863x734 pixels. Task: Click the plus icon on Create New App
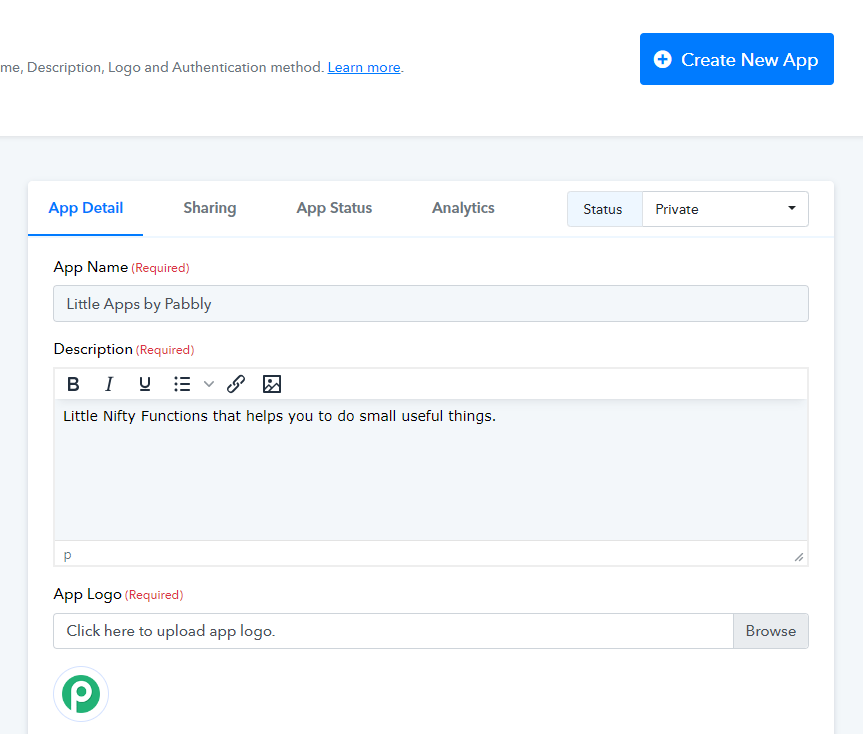click(x=663, y=59)
